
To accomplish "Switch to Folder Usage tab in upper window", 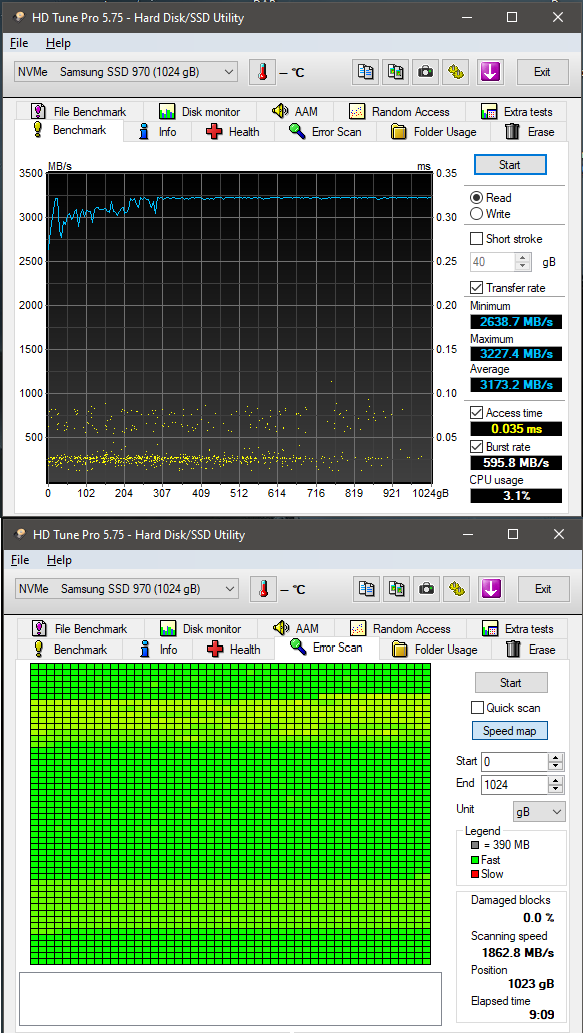I will tap(433, 132).
